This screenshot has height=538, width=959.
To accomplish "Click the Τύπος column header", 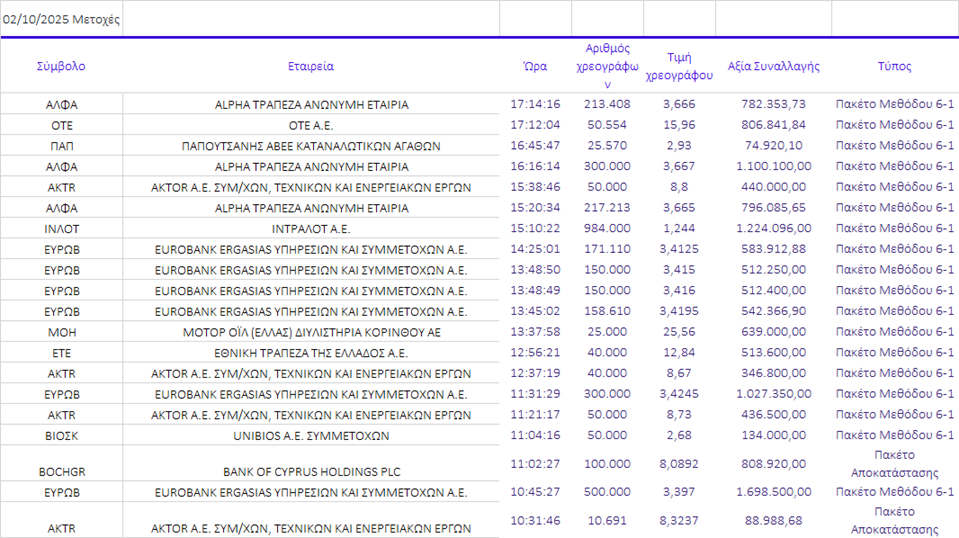I will point(895,66).
